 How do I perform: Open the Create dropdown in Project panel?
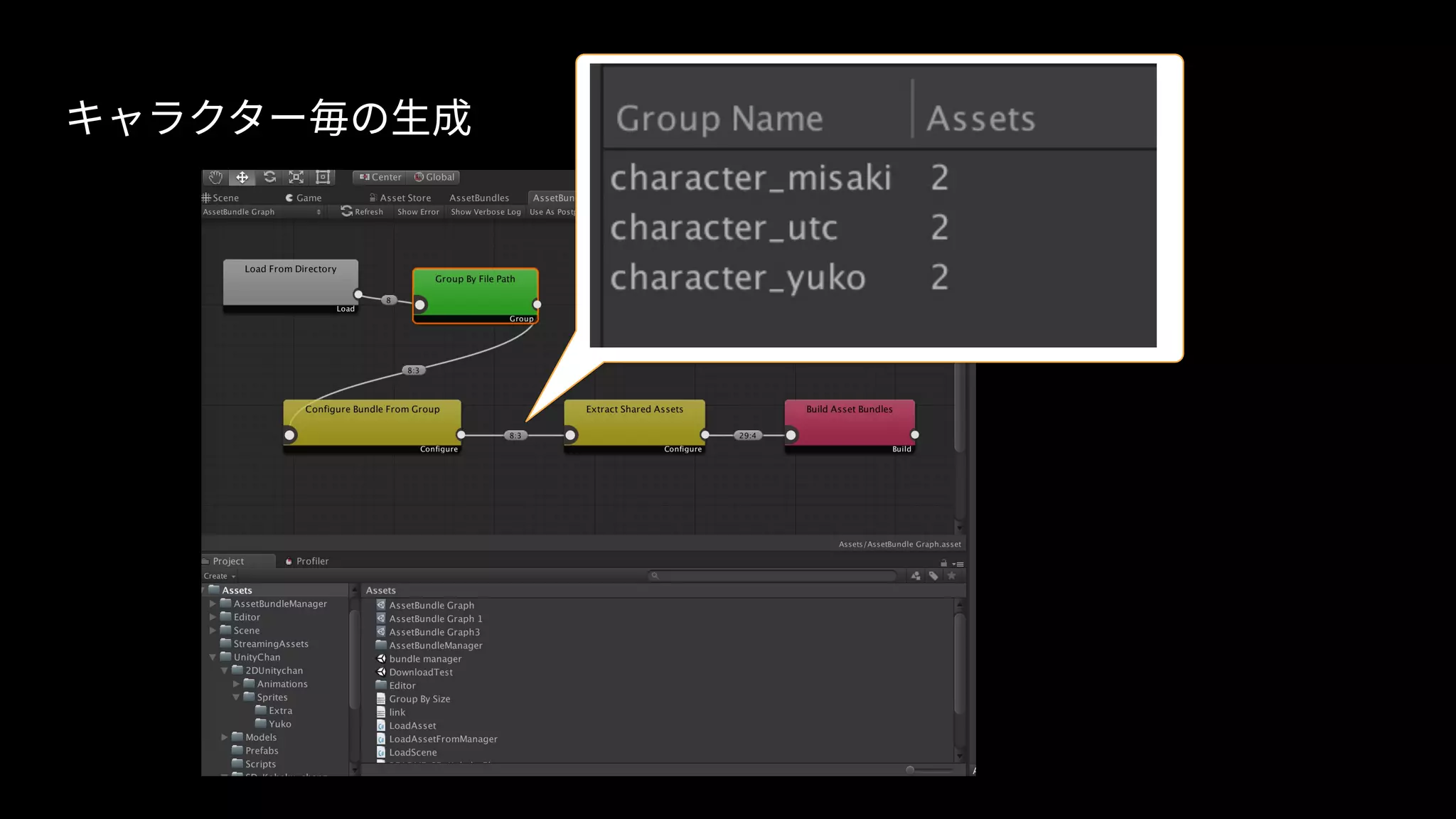[219, 576]
